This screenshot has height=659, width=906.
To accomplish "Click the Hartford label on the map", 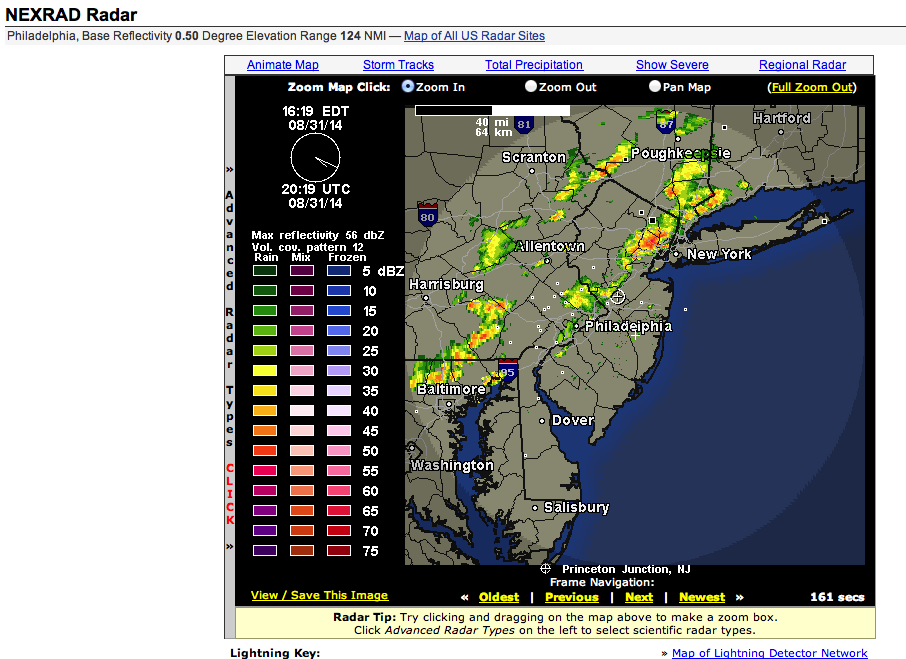I will point(782,118).
